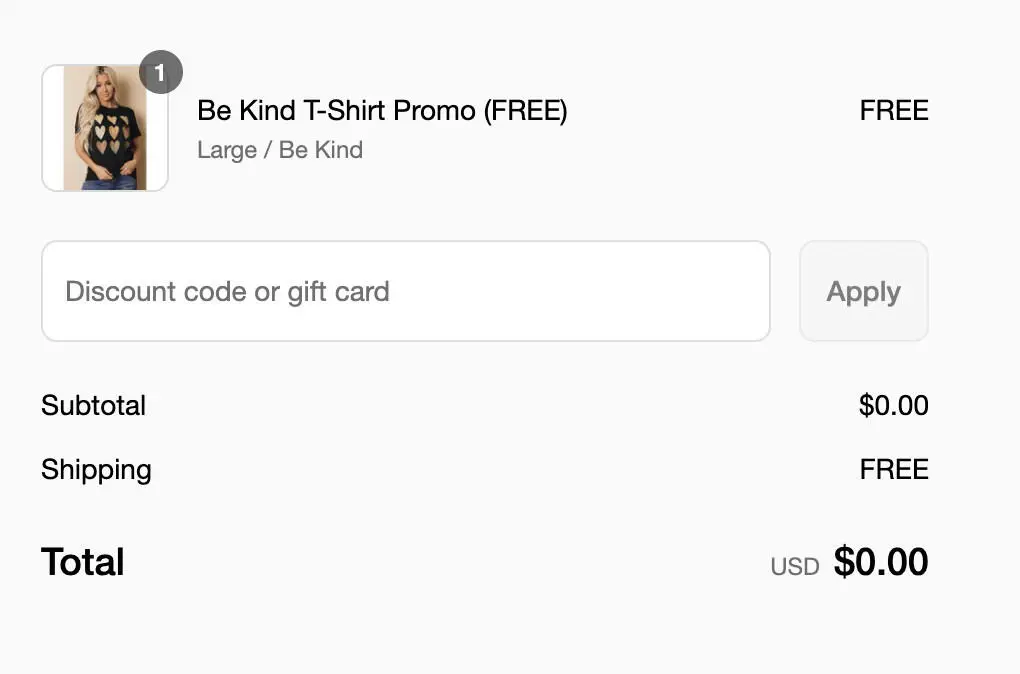1020x674 pixels.
Task: Click the USD currency text
Action: click(794, 565)
